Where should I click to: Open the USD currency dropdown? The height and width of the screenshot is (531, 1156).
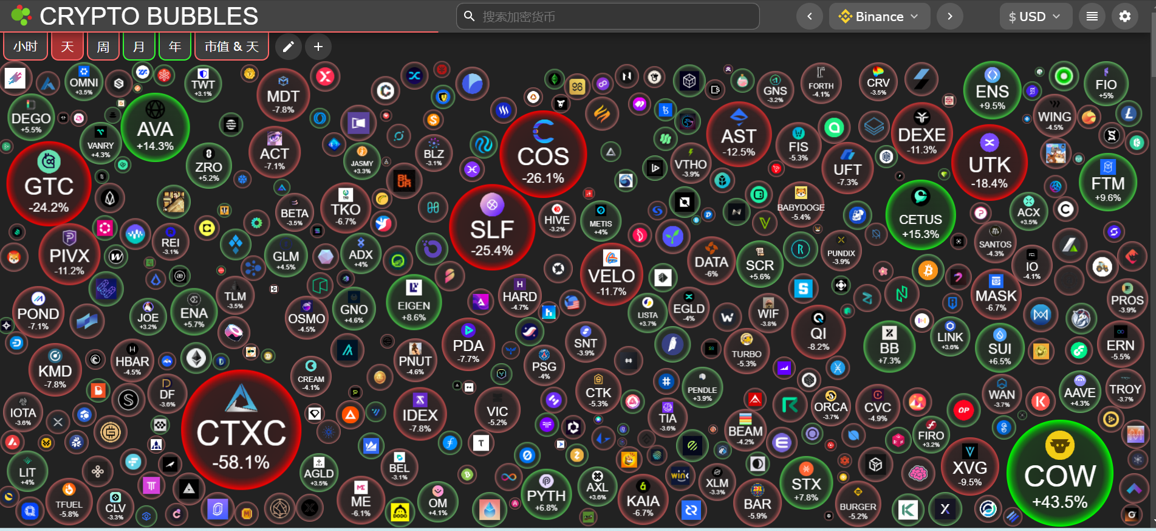(x=1035, y=16)
